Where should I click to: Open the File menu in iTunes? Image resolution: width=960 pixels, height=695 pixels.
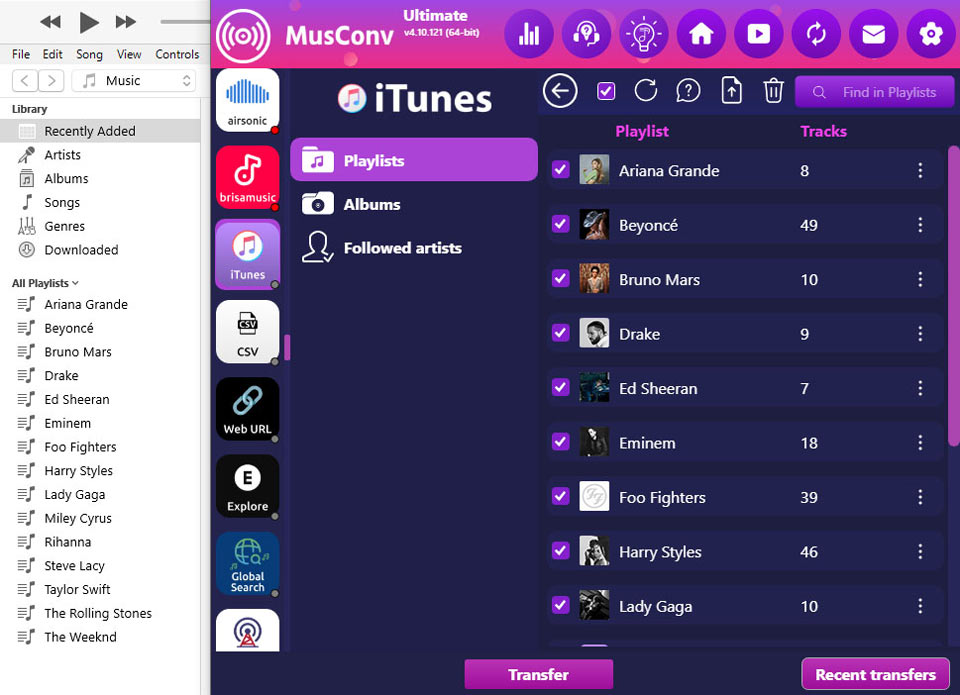pyautogui.click(x=21, y=54)
